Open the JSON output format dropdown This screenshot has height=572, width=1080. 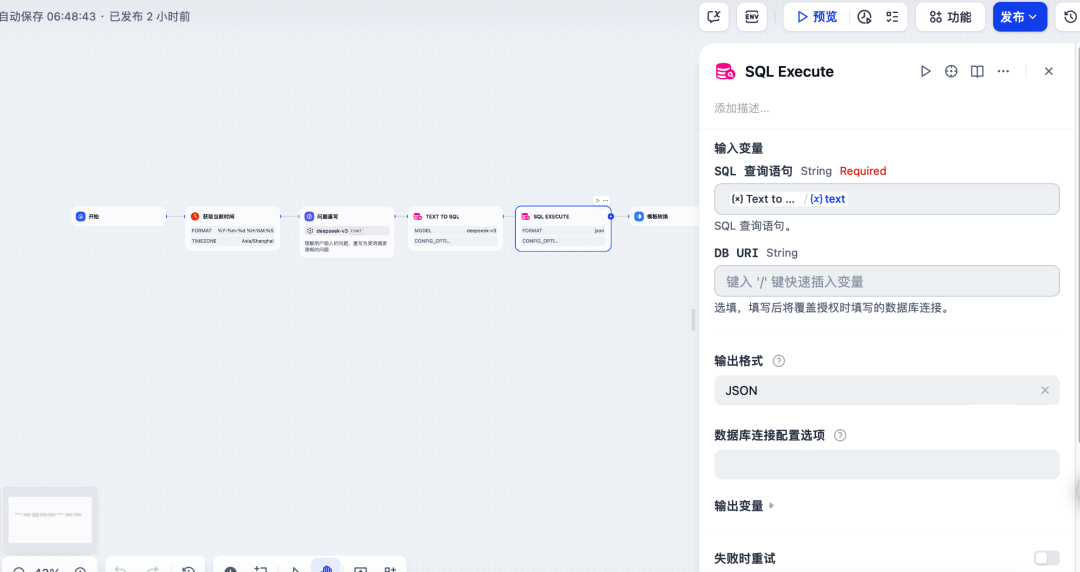pyautogui.click(x=886, y=390)
